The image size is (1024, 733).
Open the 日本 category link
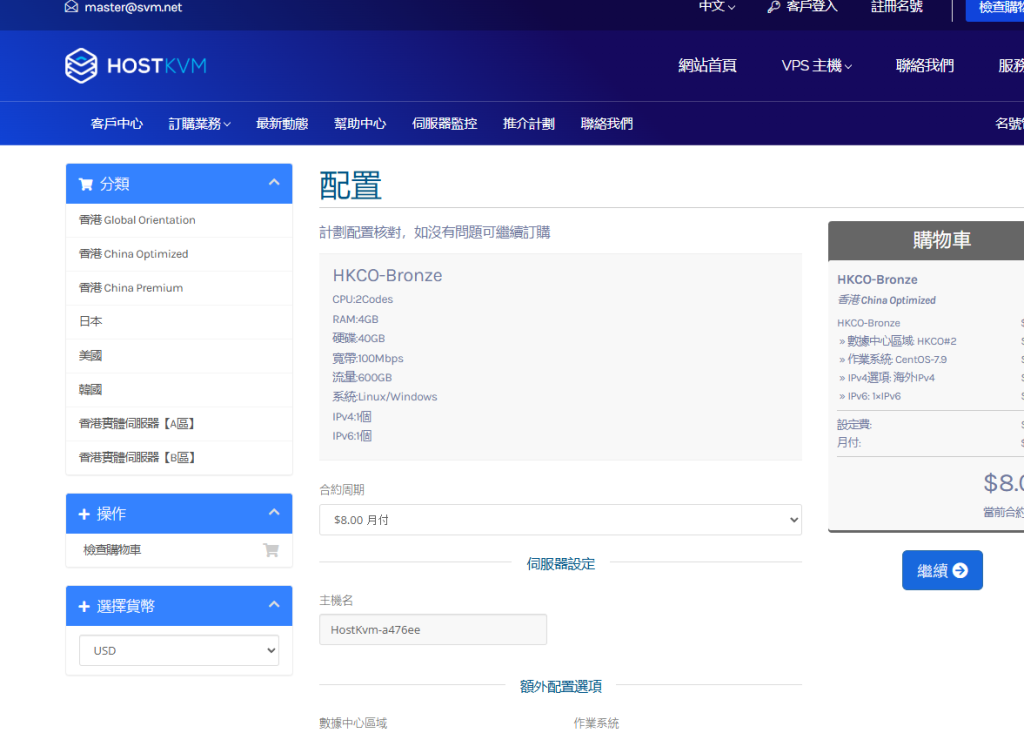tap(91, 322)
